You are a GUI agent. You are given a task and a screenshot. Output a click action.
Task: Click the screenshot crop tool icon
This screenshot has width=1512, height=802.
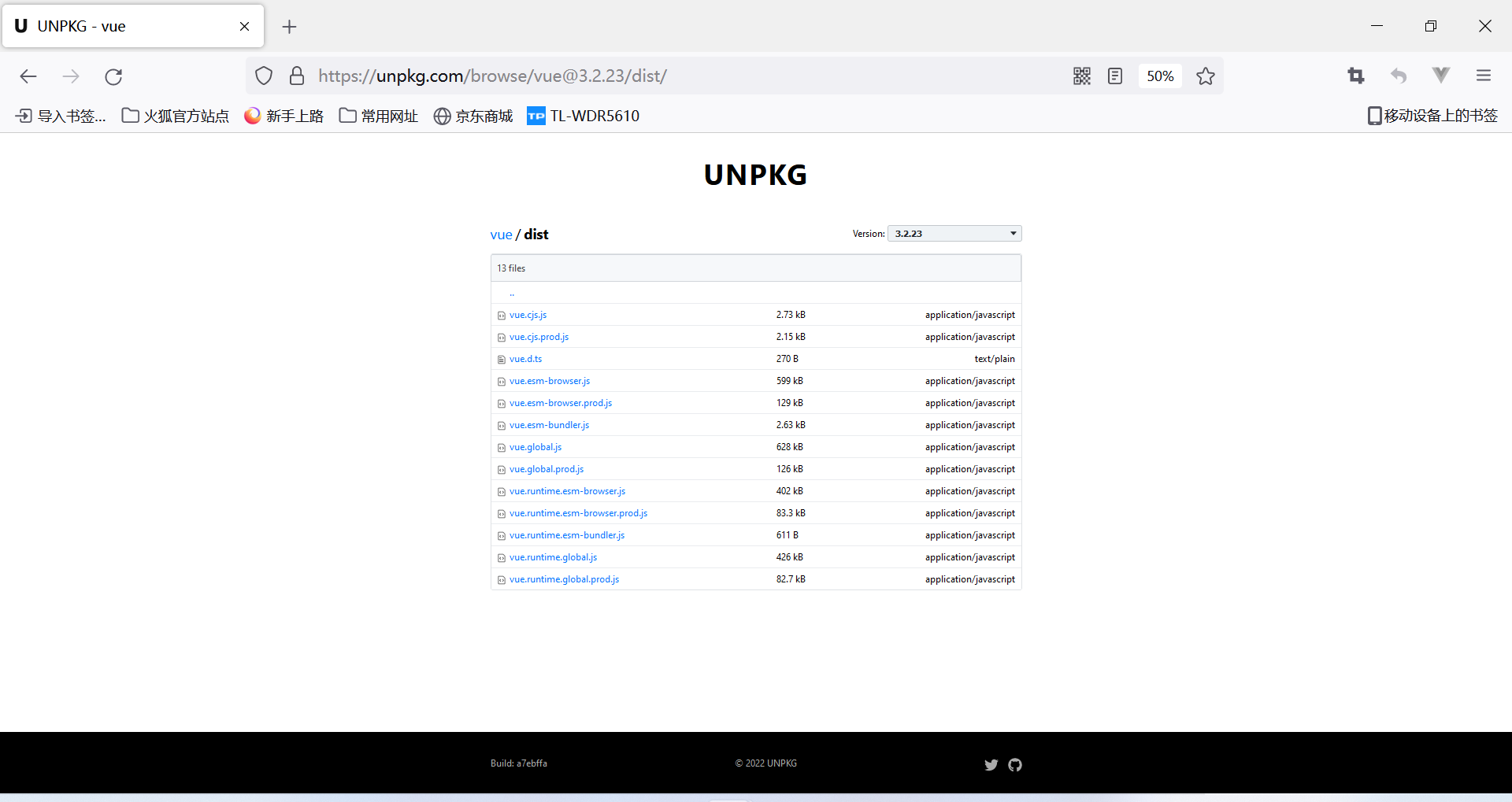click(x=1356, y=76)
